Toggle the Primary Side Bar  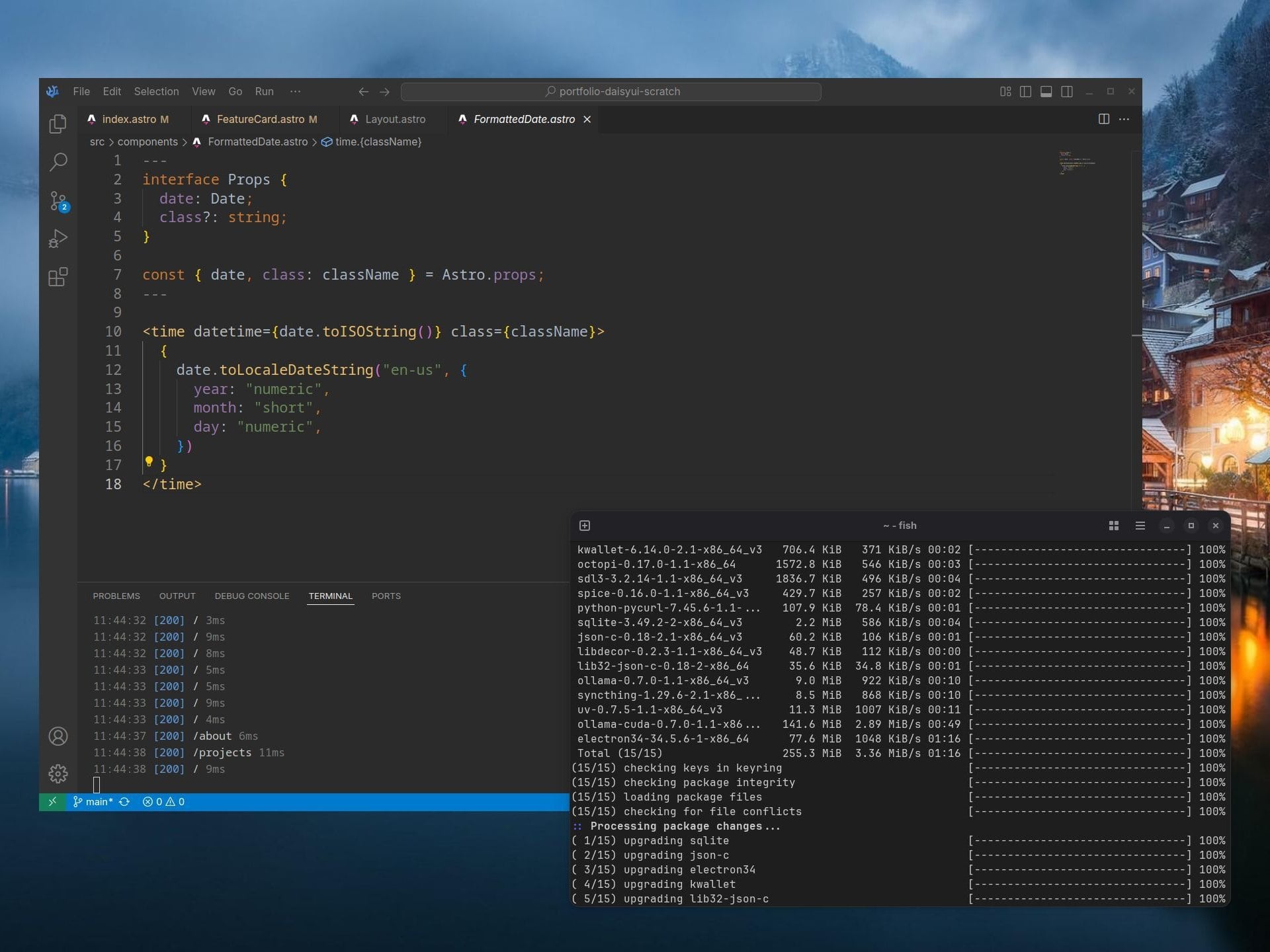click(x=1025, y=91)
